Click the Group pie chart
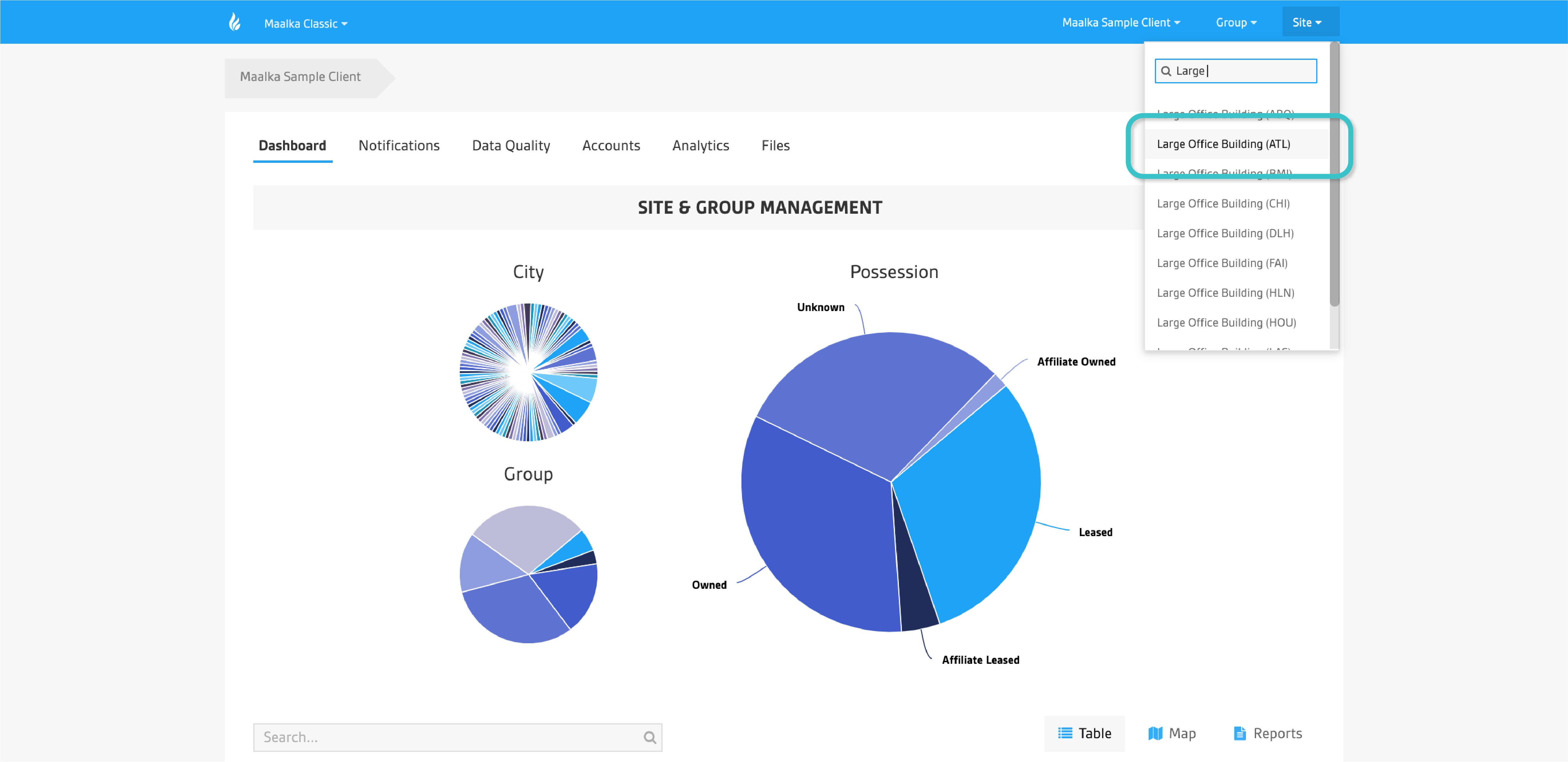 (x=528, y=574)
